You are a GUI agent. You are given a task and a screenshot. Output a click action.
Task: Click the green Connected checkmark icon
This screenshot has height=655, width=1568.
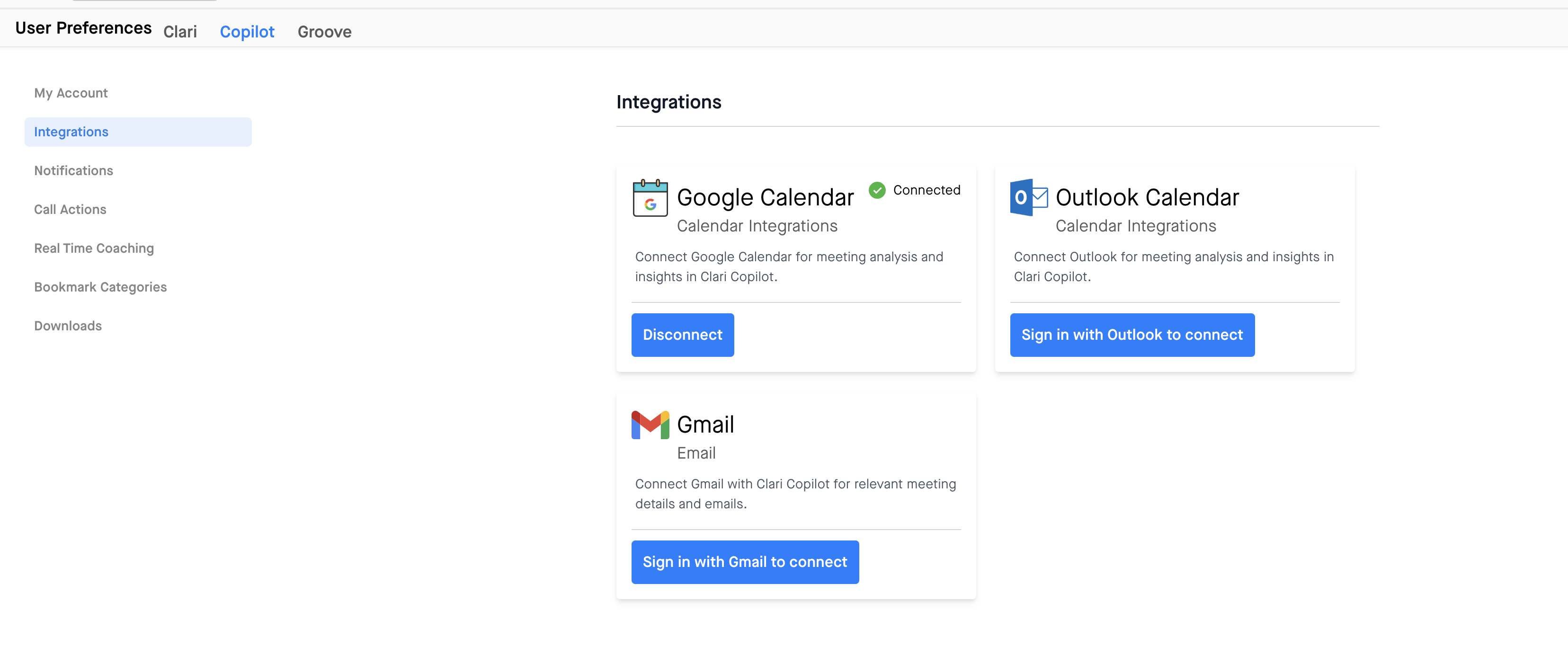(876, 190)
